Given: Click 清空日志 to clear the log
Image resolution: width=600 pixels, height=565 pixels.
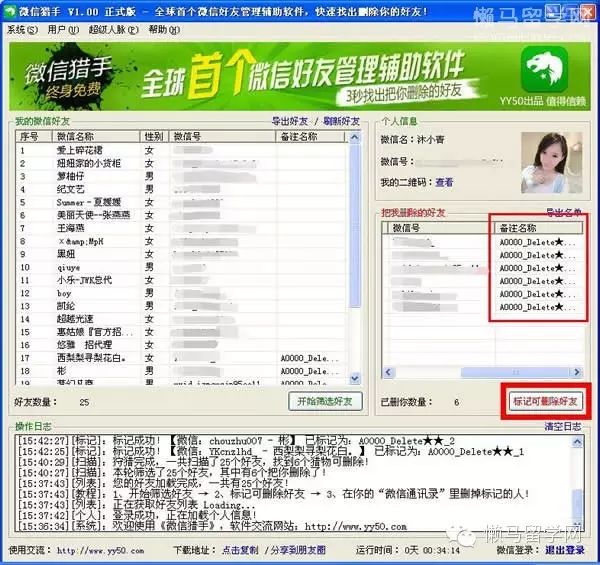Looking at the screenshot, I should click(562, 427).
